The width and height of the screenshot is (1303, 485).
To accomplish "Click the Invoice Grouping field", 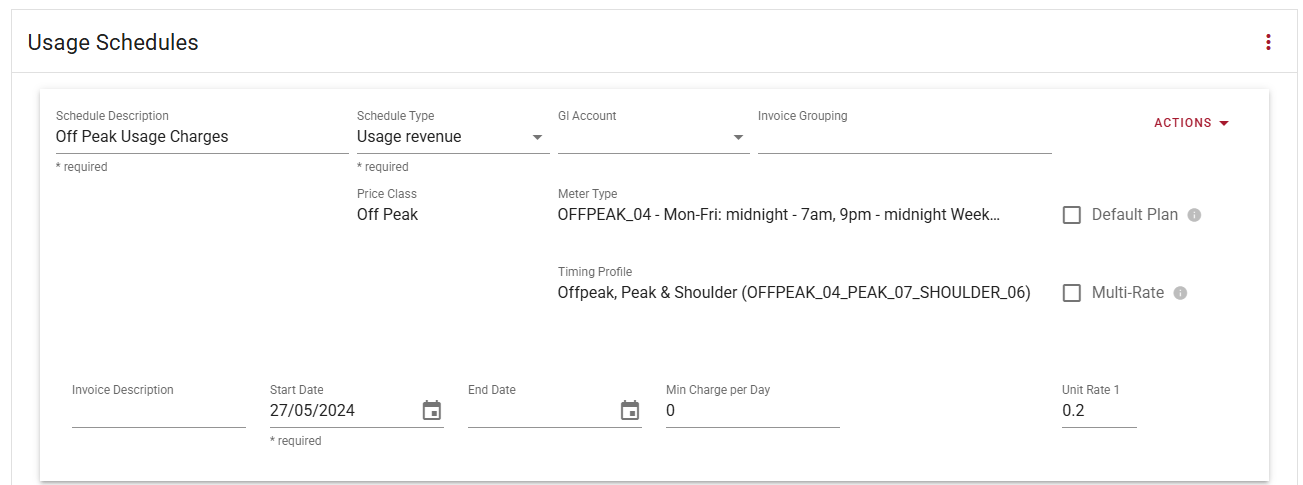I will 904,138.
